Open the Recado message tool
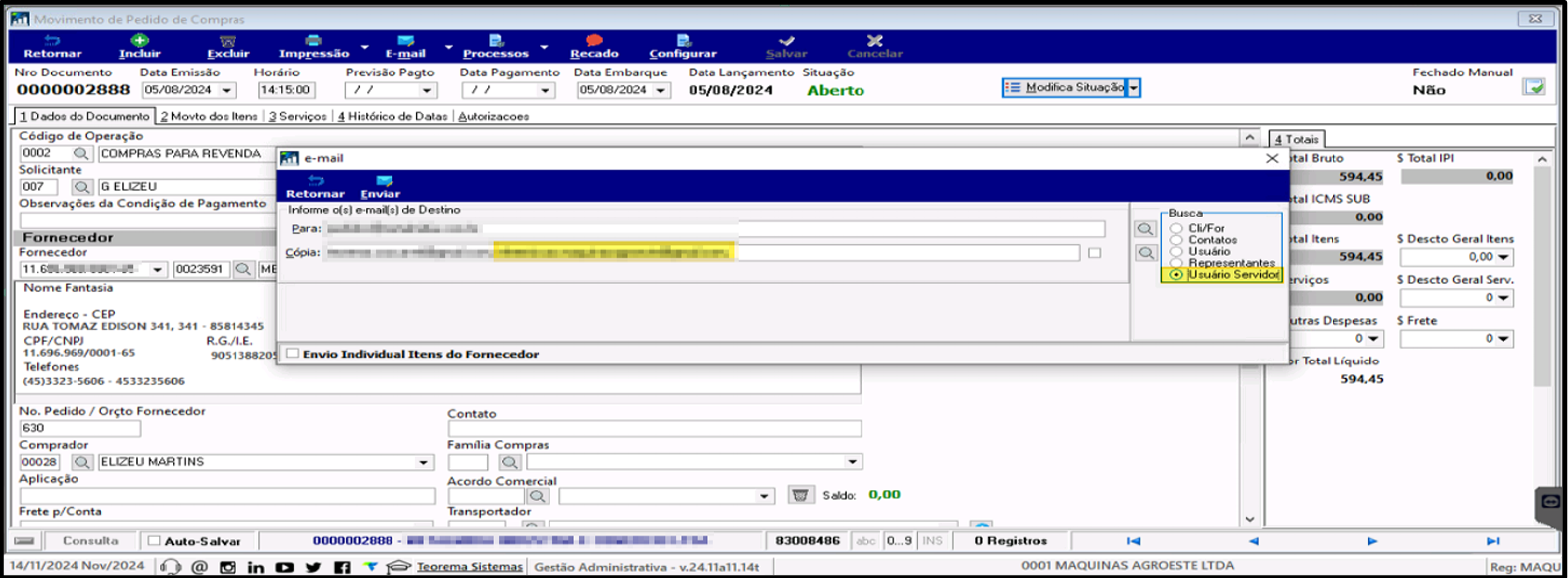The image size is (1568, 578). 594,46
